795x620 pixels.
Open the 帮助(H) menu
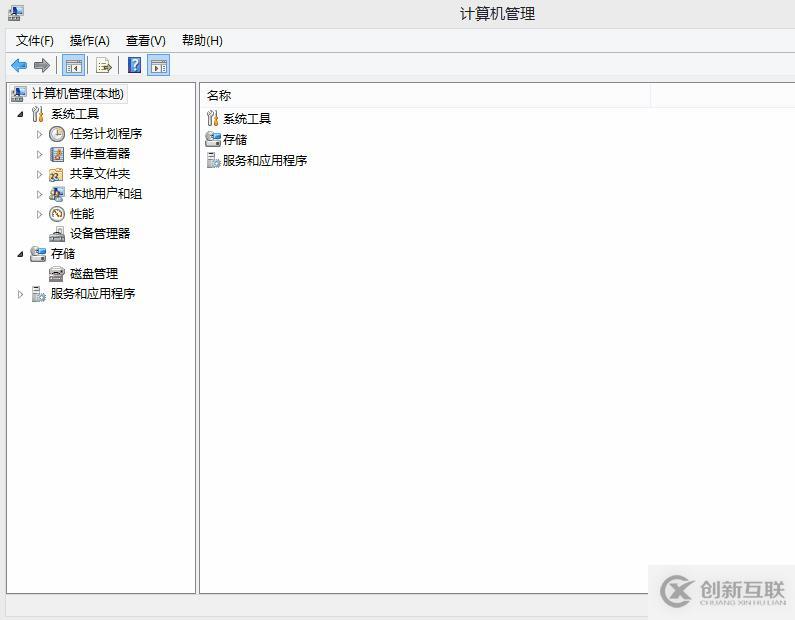point(202,41)
